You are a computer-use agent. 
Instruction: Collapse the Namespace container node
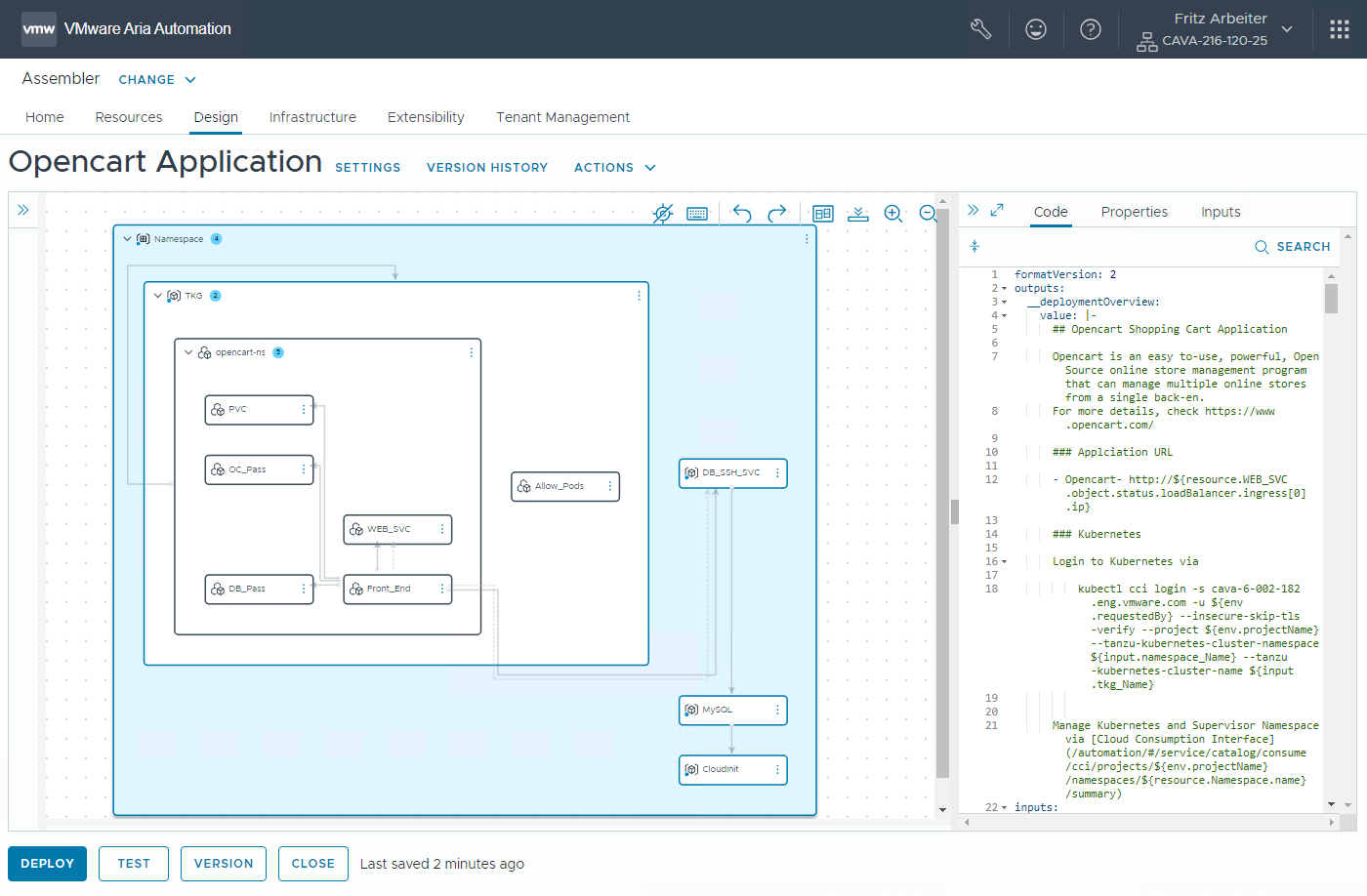(x=127, y=239)
